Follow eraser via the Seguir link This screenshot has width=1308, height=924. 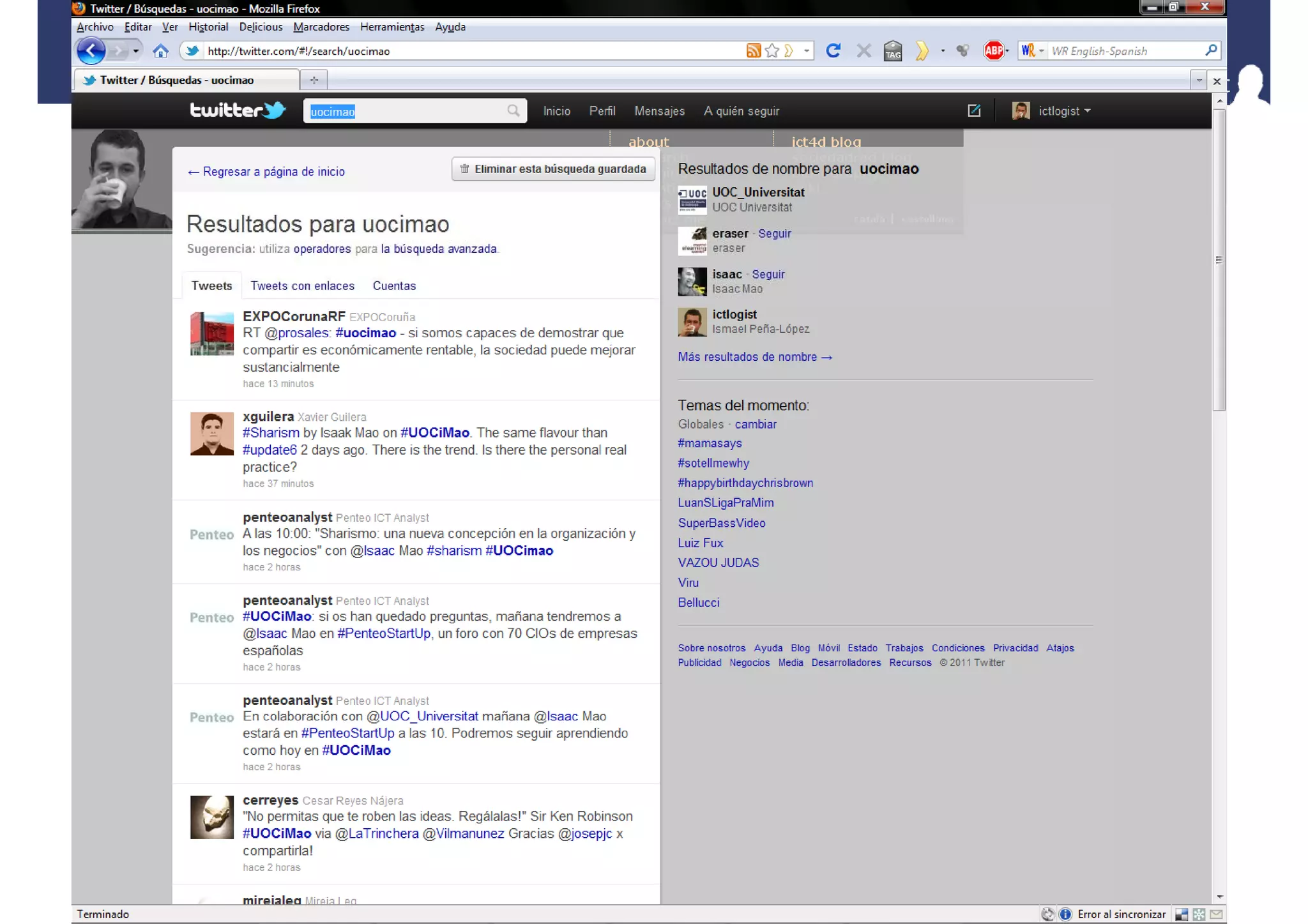click(x=774, y=234)
